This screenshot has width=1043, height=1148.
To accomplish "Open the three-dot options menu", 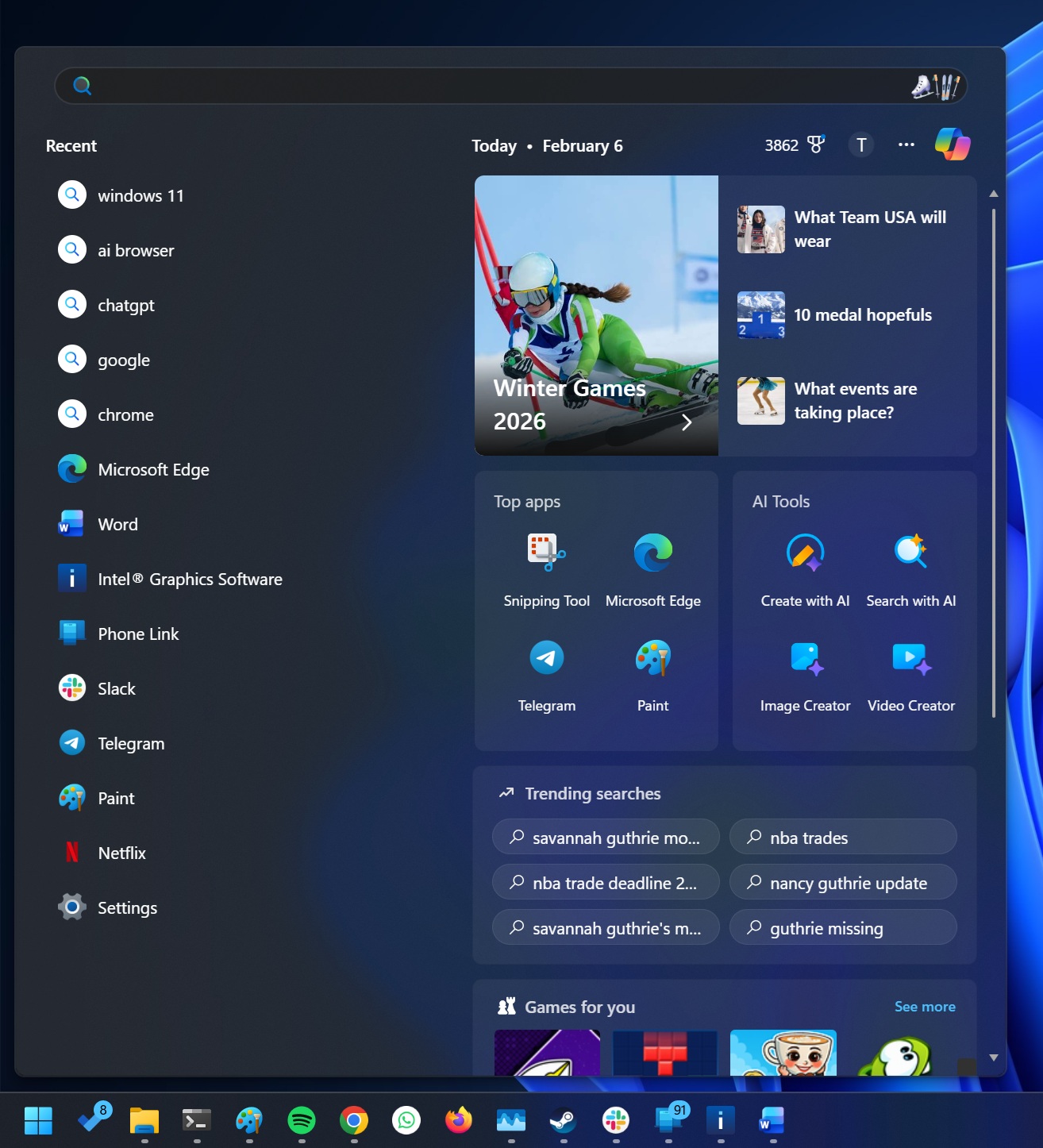I will coord(906,144).
